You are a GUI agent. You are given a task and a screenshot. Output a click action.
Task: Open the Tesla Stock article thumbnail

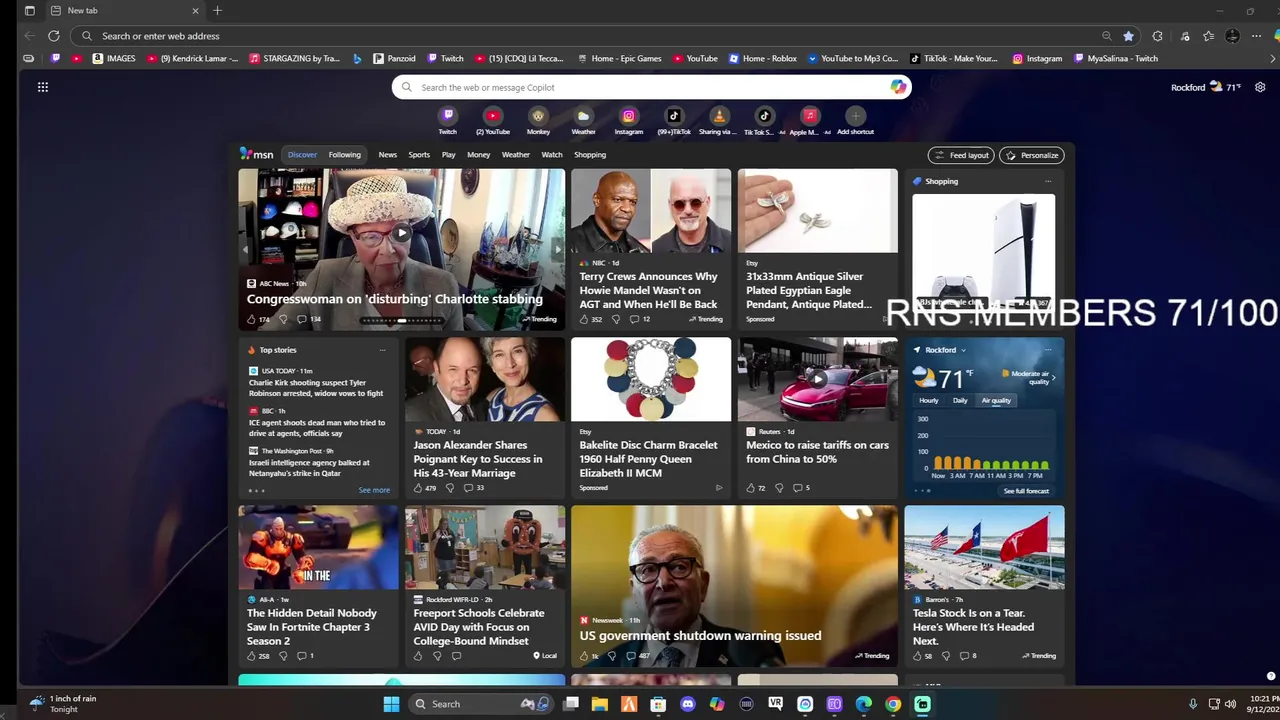pyautogui.click(x=984, y=547)
